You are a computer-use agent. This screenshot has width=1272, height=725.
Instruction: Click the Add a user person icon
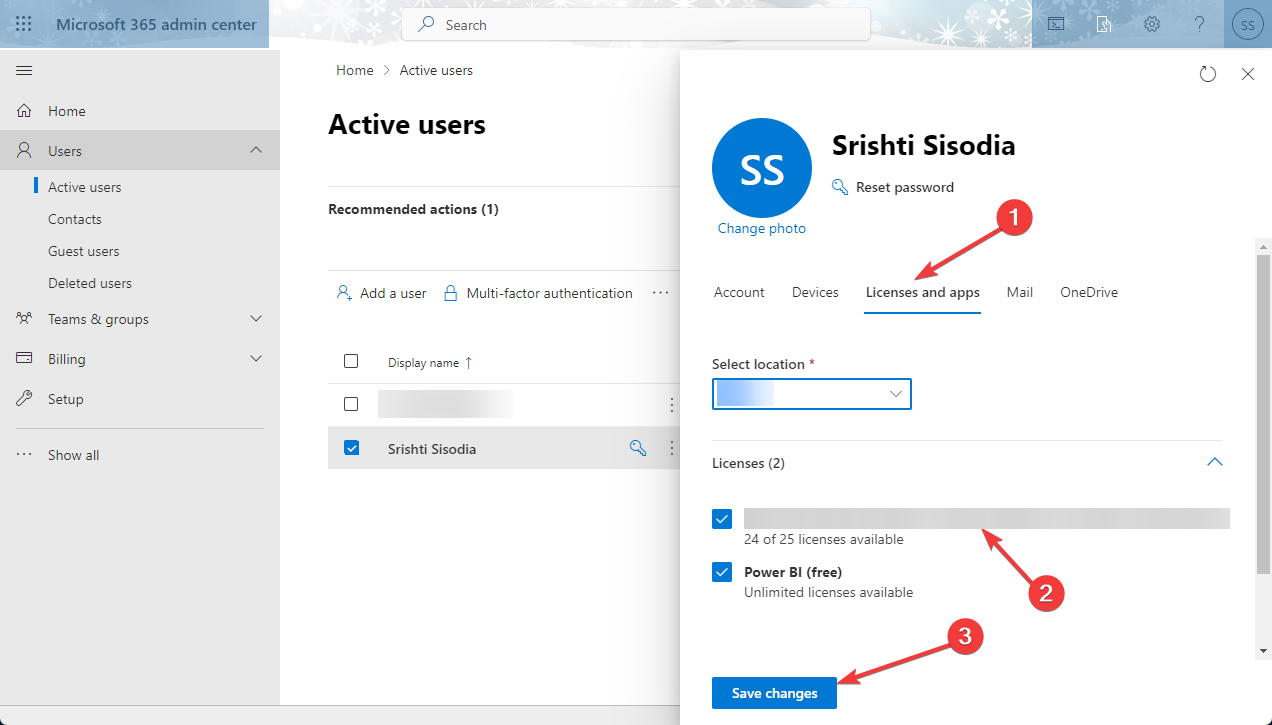[344, 293]
